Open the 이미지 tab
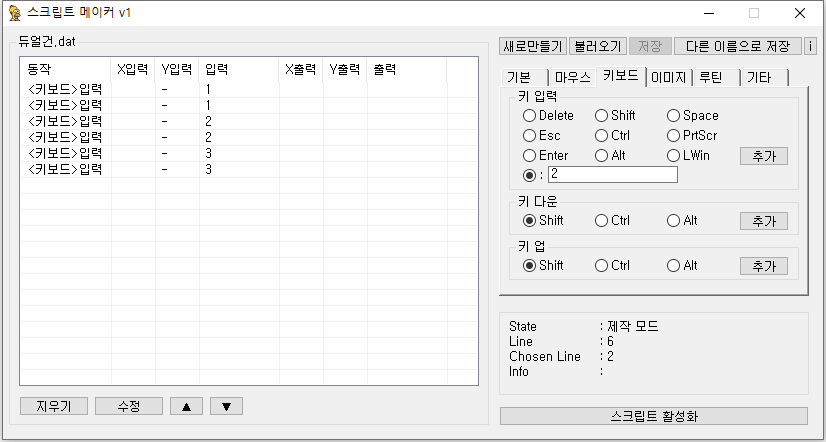 click(668, 77)
